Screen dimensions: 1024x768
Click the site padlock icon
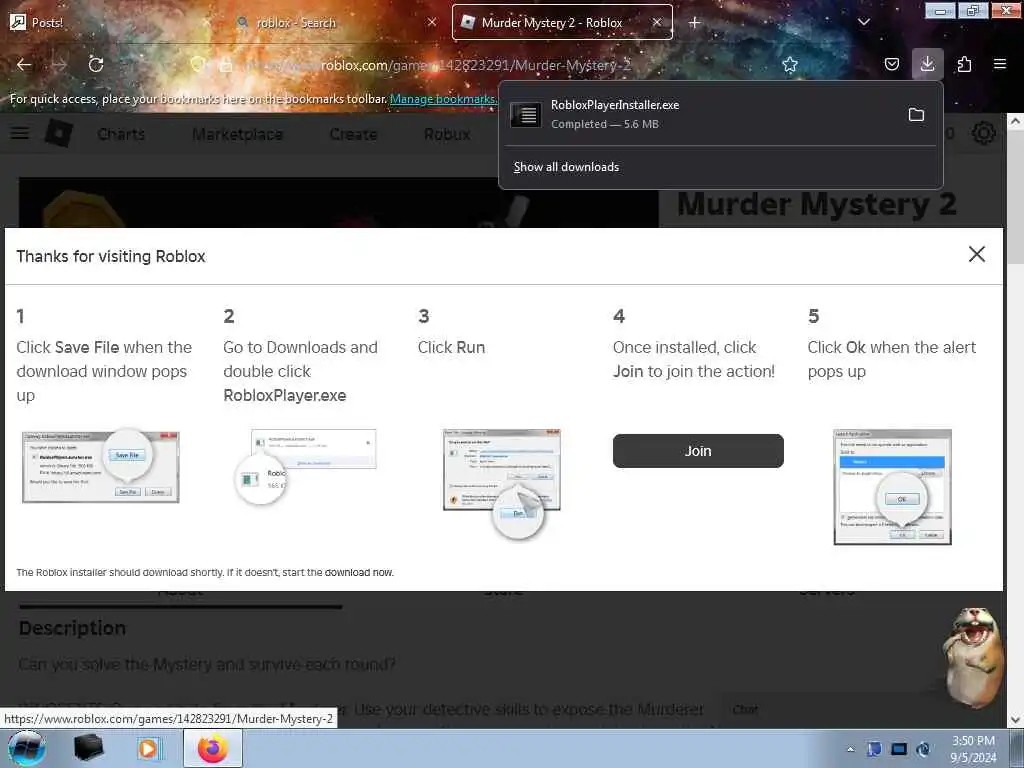(226, 65)
